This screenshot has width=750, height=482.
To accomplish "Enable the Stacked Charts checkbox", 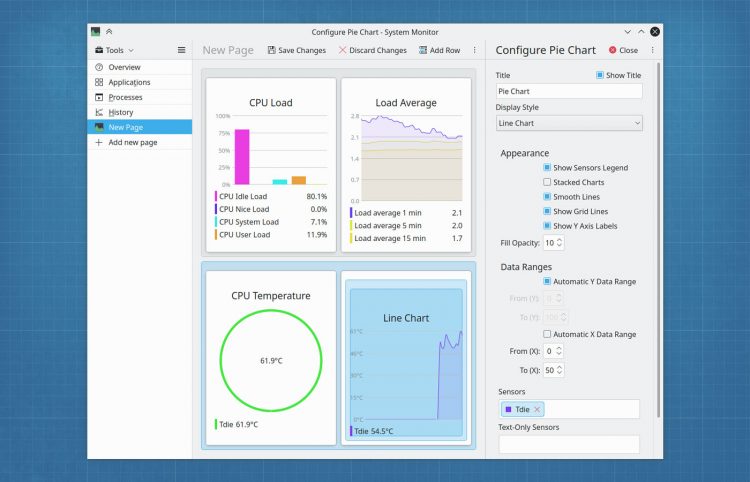I will pos(547,182).
